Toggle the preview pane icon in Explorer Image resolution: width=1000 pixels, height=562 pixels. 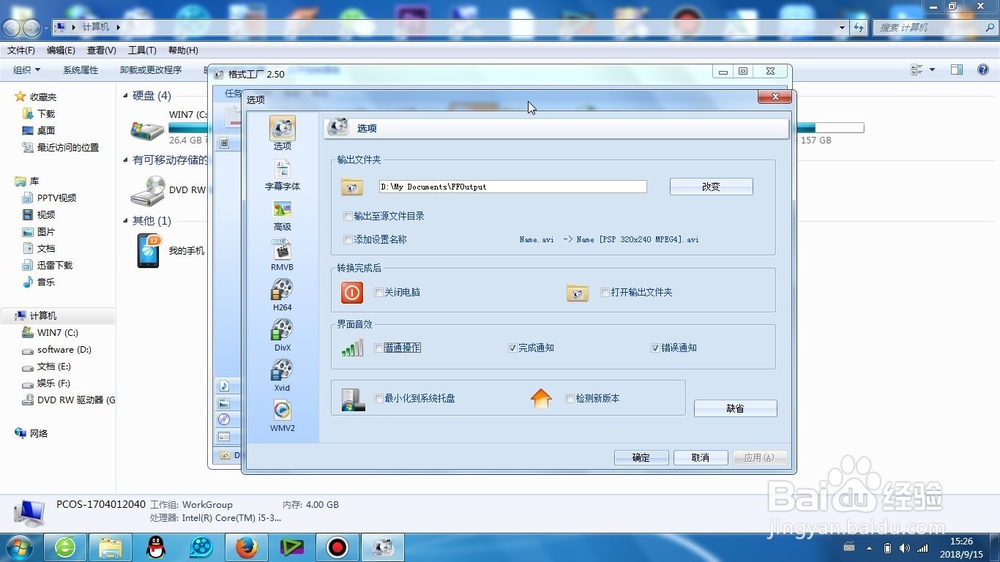(957, 70)
